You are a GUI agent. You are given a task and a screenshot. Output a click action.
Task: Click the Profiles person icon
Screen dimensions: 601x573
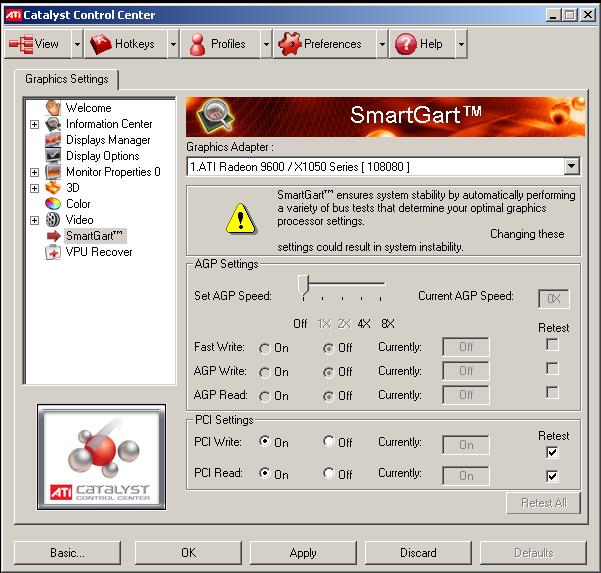coord(197,44)
